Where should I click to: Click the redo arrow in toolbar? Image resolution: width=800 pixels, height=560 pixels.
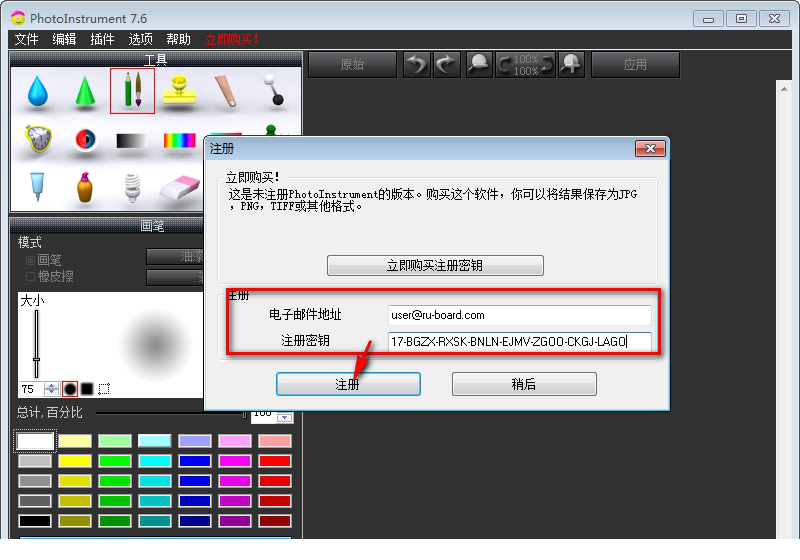click(x=446, y=64)
